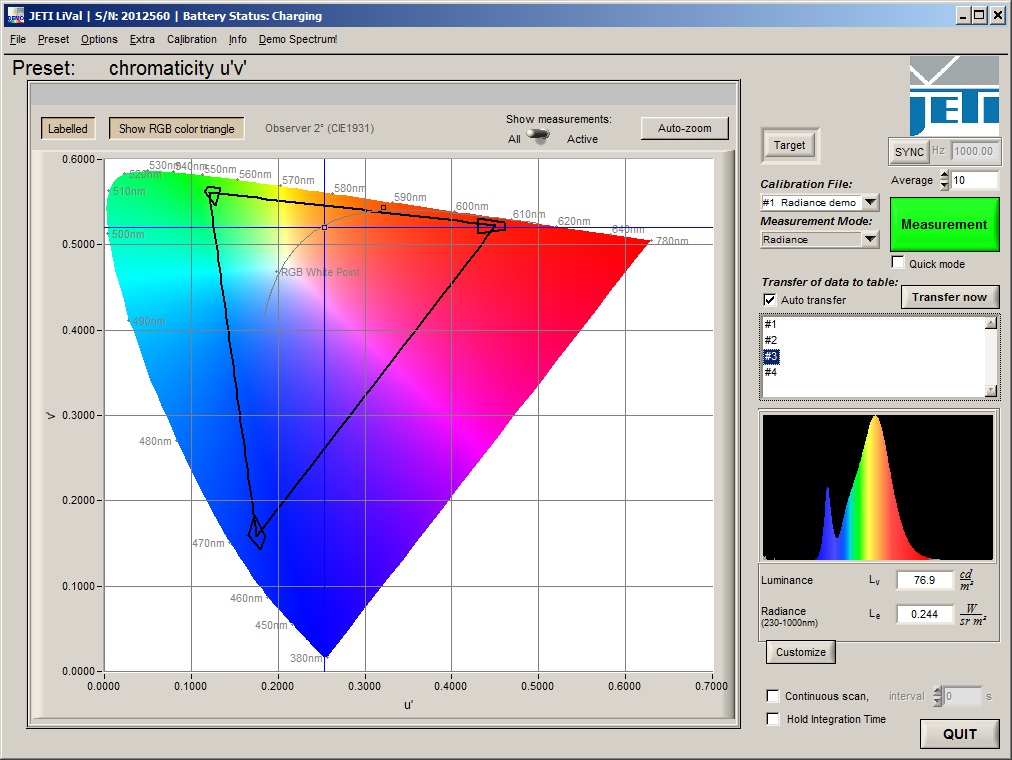Click the interval seconds field
Image resolution: width=1012 pixels, height=760 pixels.
tap(963, 696)
